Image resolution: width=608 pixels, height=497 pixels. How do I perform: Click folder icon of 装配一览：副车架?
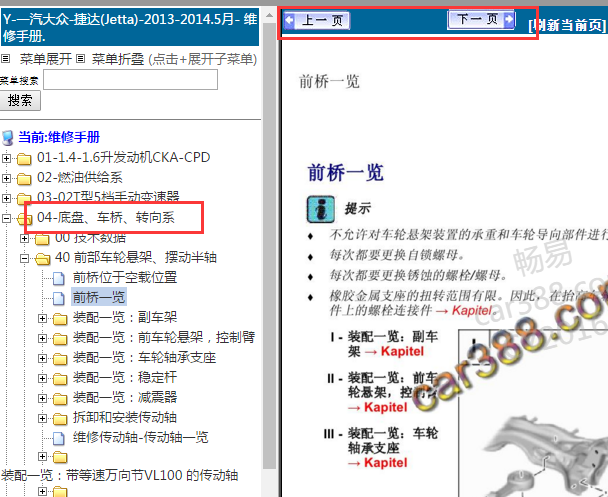60,319
